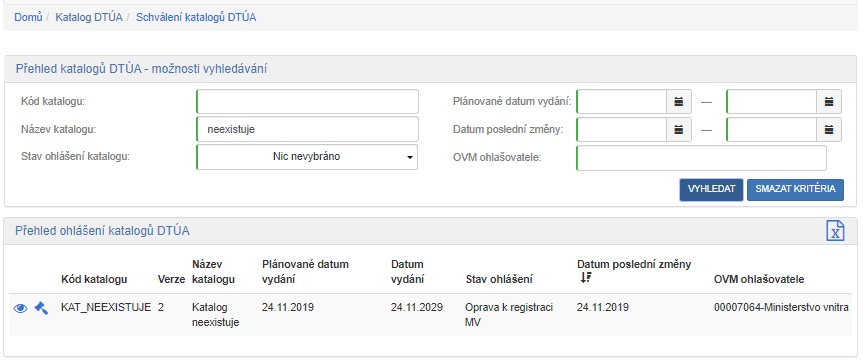Go to Domů breadcrumb

coord(28,17)
